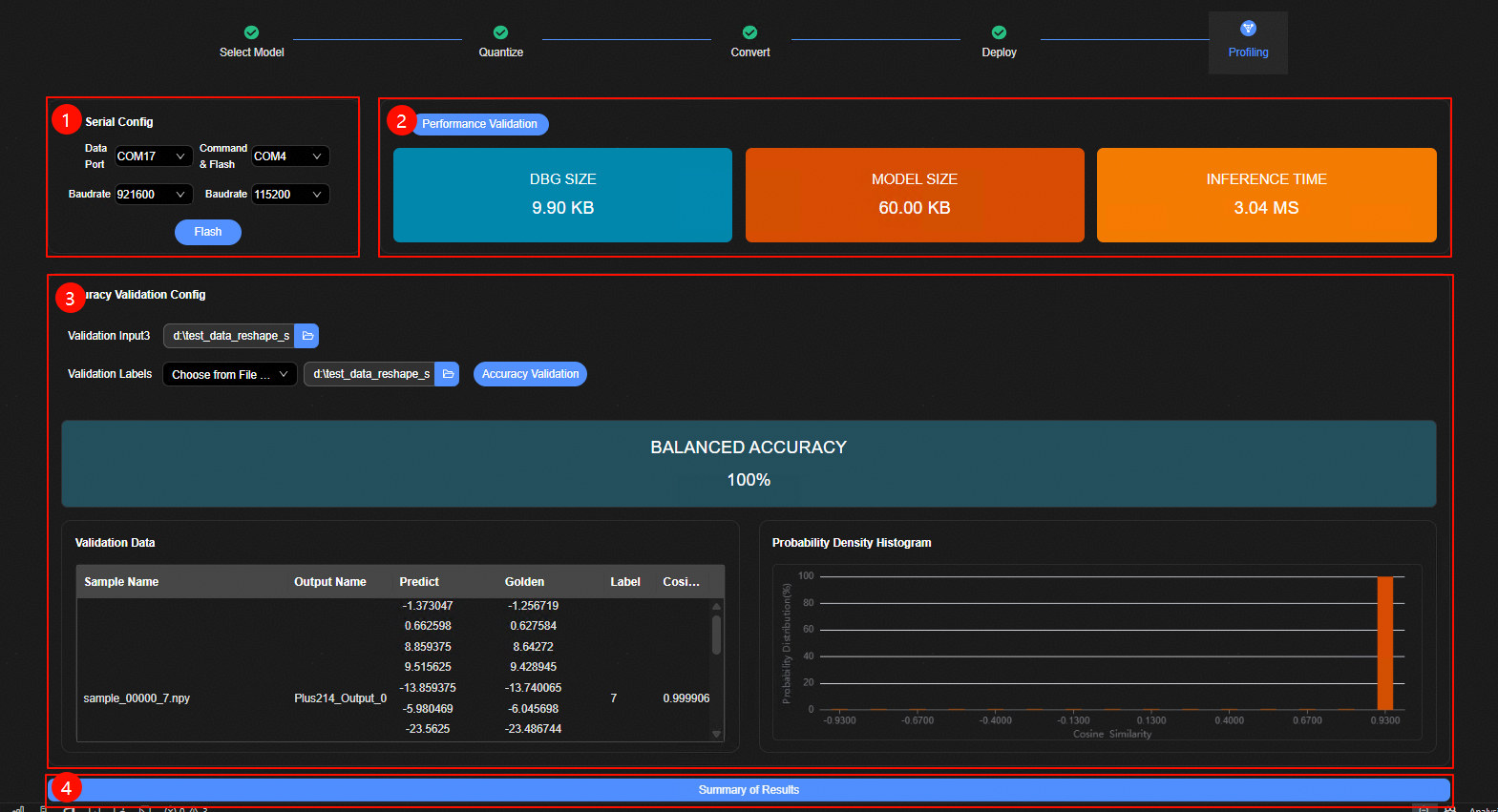
Task: Click the Select Model step checkmark icon
Action: 251,32
